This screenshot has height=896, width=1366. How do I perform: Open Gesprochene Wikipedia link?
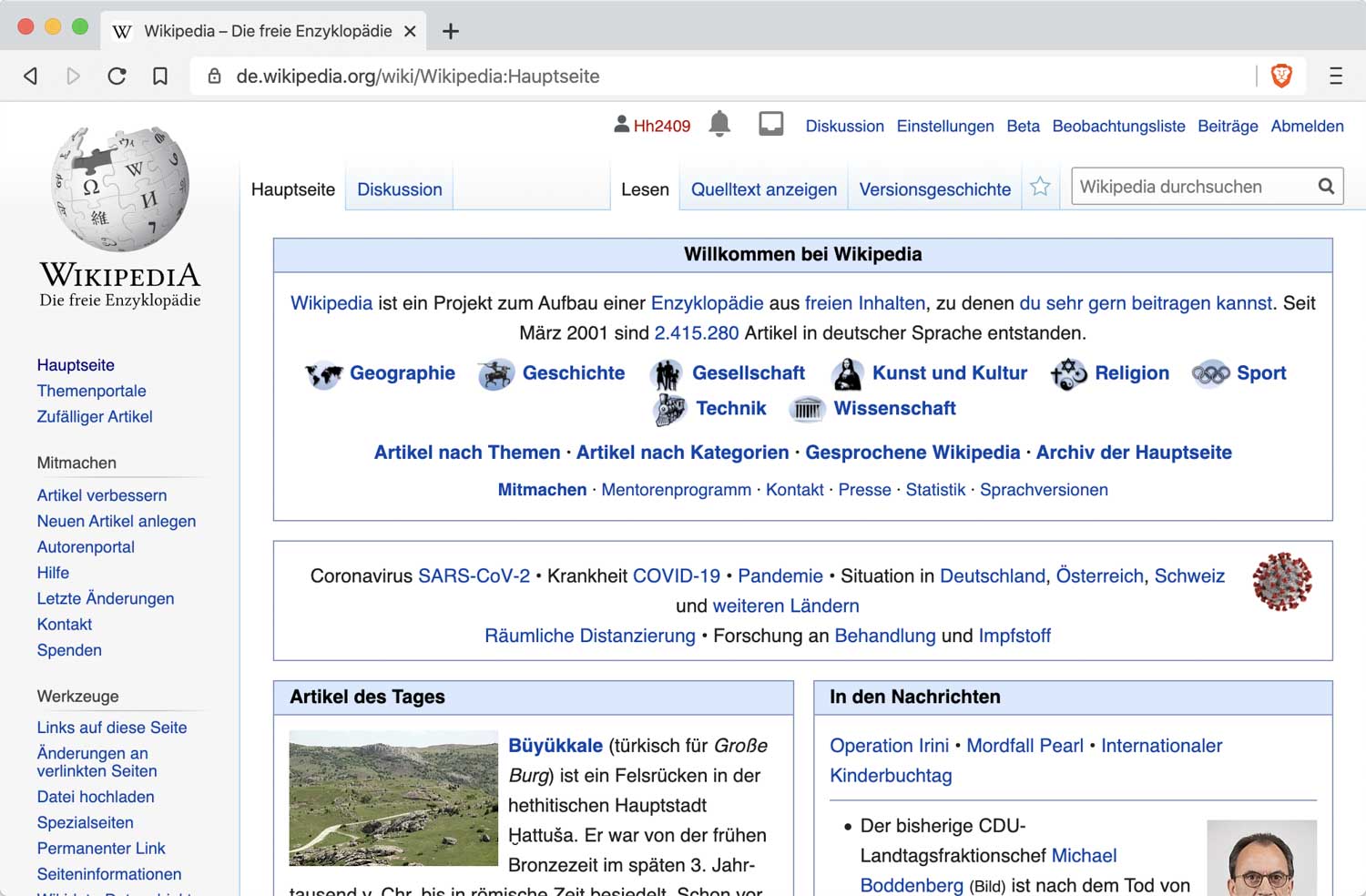[912, 453]
